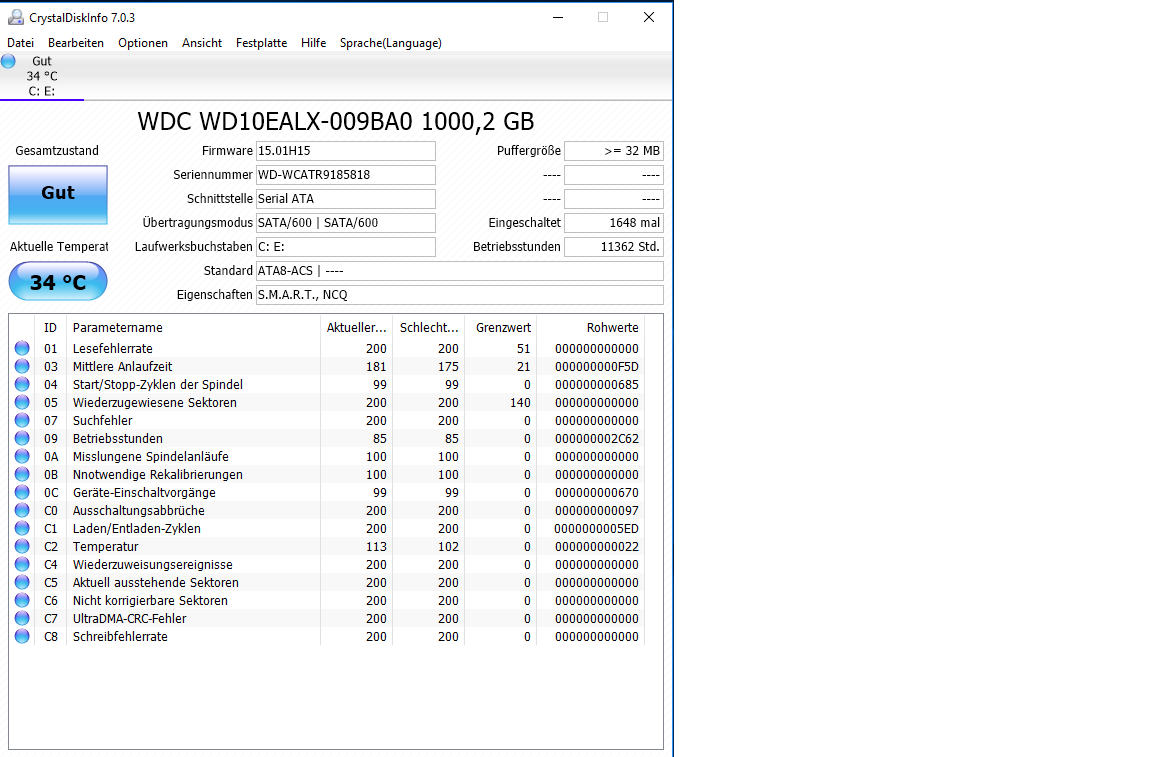Click the ID column header

pyautogui.click(x=51, y=328)
